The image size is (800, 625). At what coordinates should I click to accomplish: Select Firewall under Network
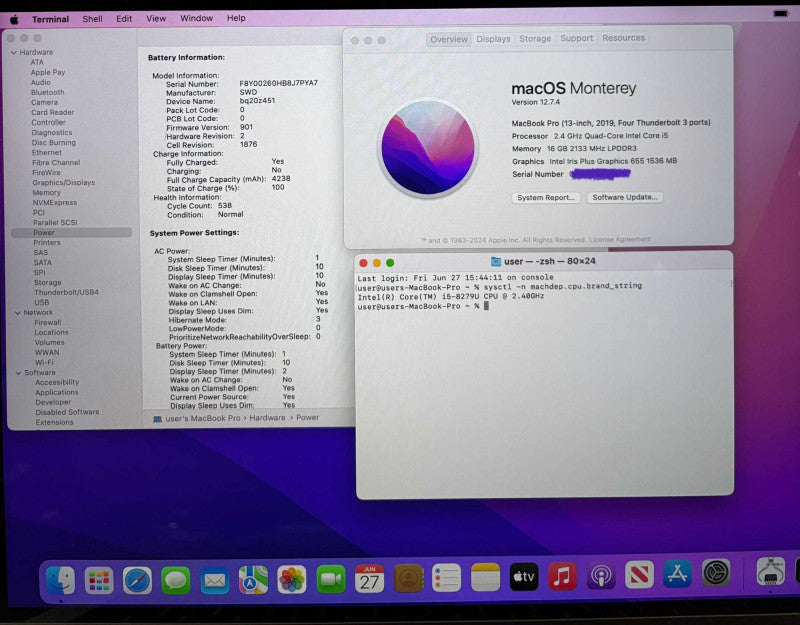[48, 323]
